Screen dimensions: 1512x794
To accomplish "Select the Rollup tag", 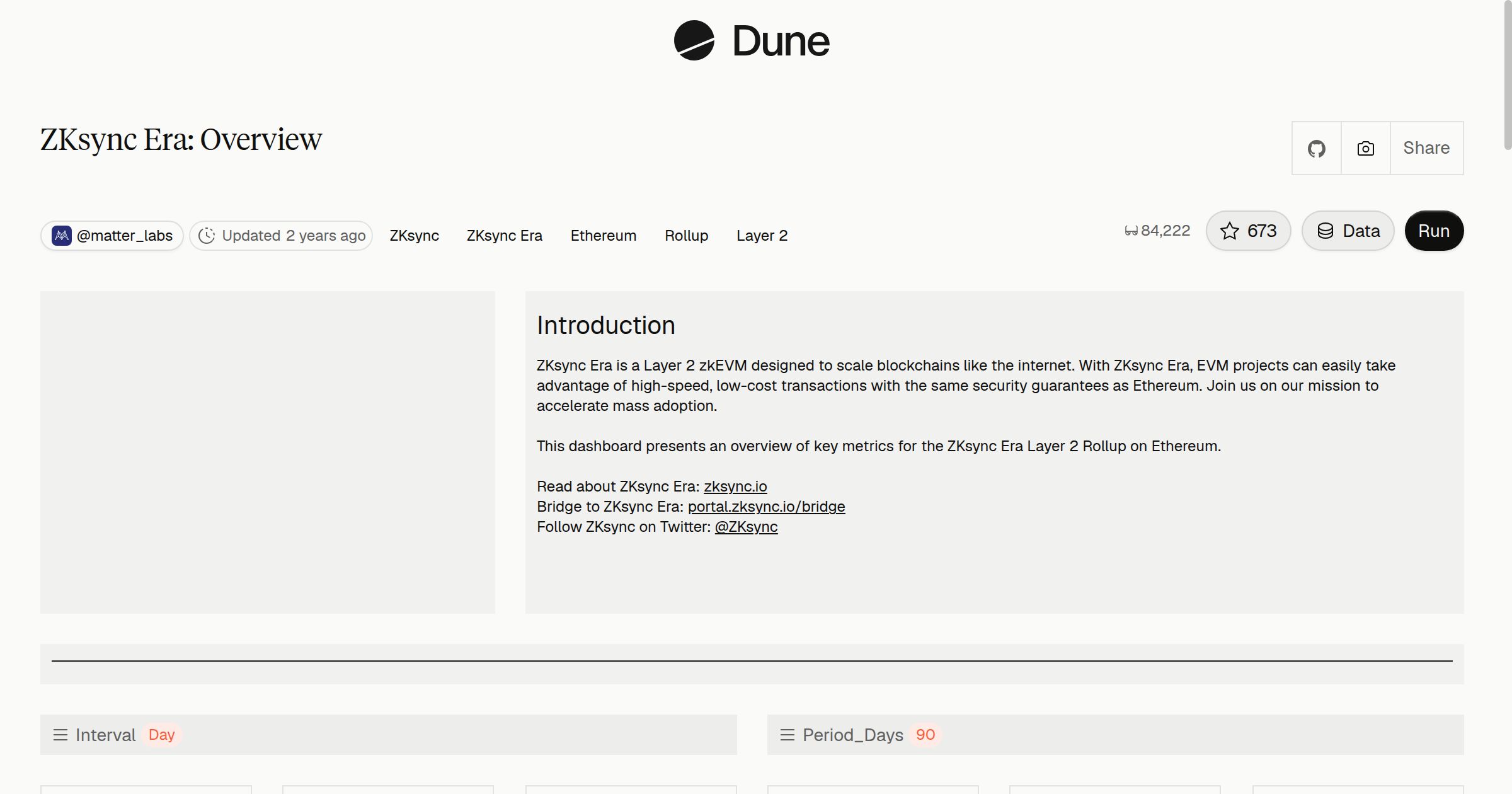I will pyautogui.click(x=687, y=236).
